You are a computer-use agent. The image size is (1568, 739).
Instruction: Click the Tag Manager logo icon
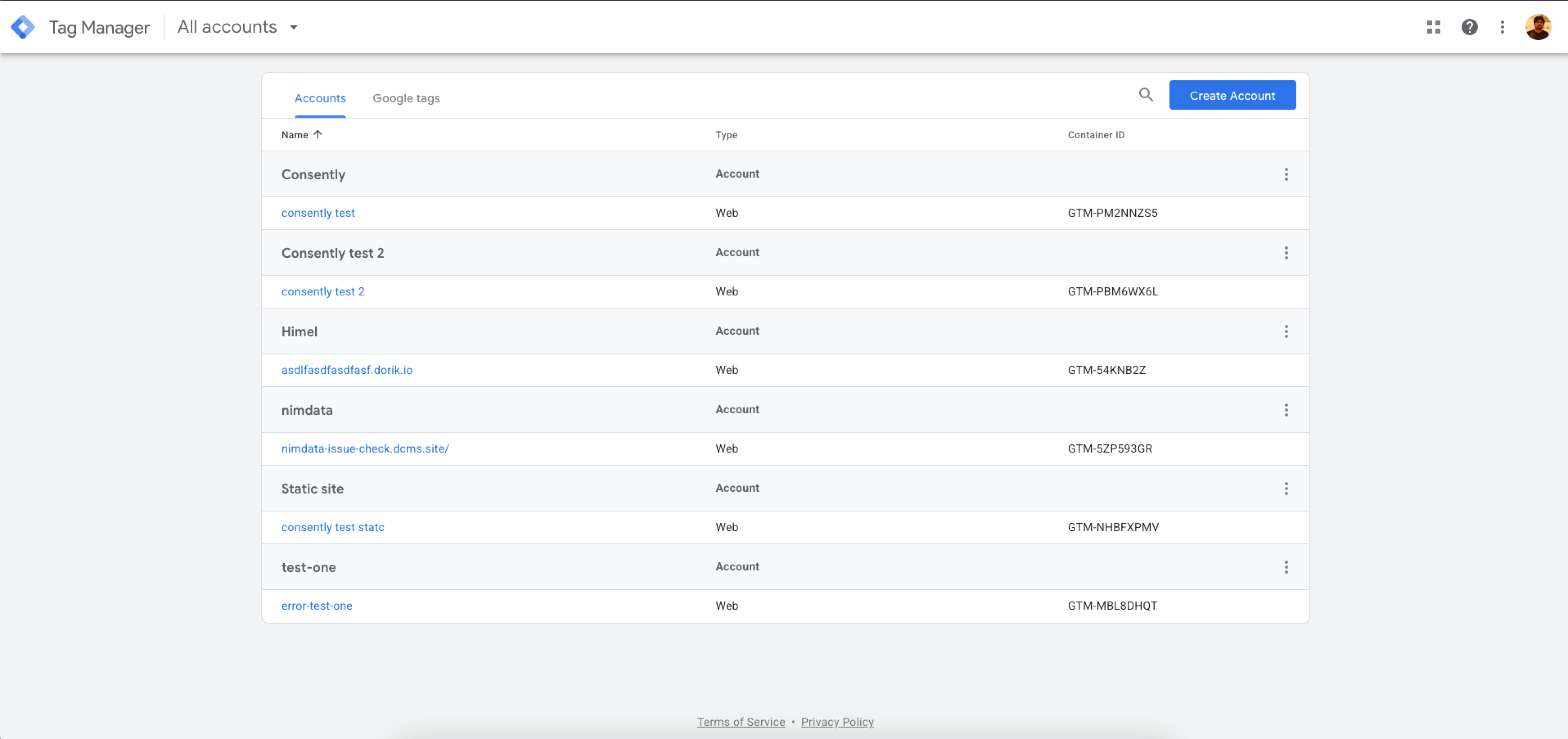pyautogui.click(x=23, y=27)
